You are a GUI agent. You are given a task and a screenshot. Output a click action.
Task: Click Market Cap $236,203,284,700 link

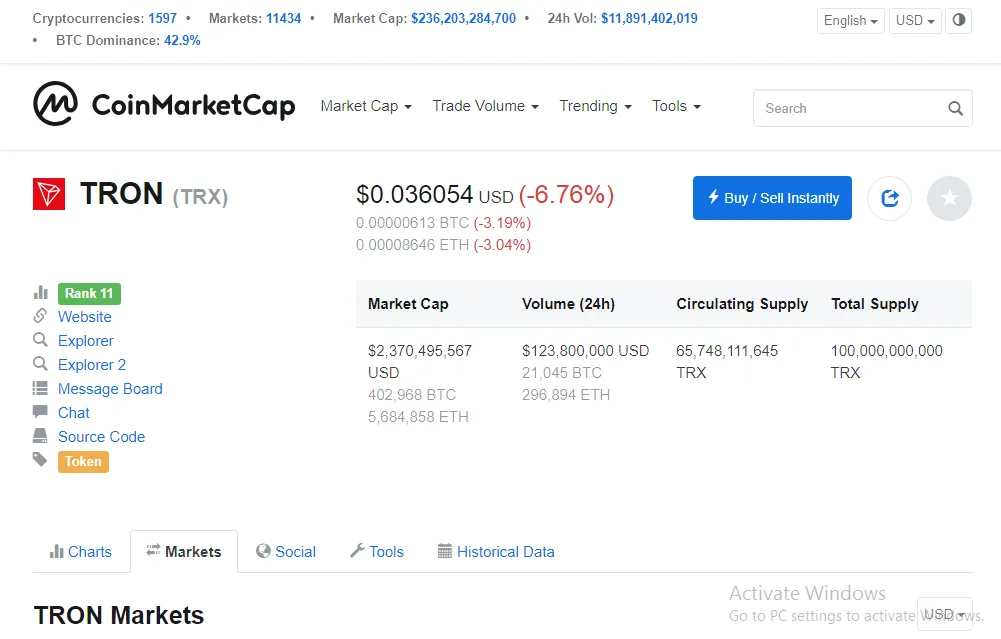(463, 19)
